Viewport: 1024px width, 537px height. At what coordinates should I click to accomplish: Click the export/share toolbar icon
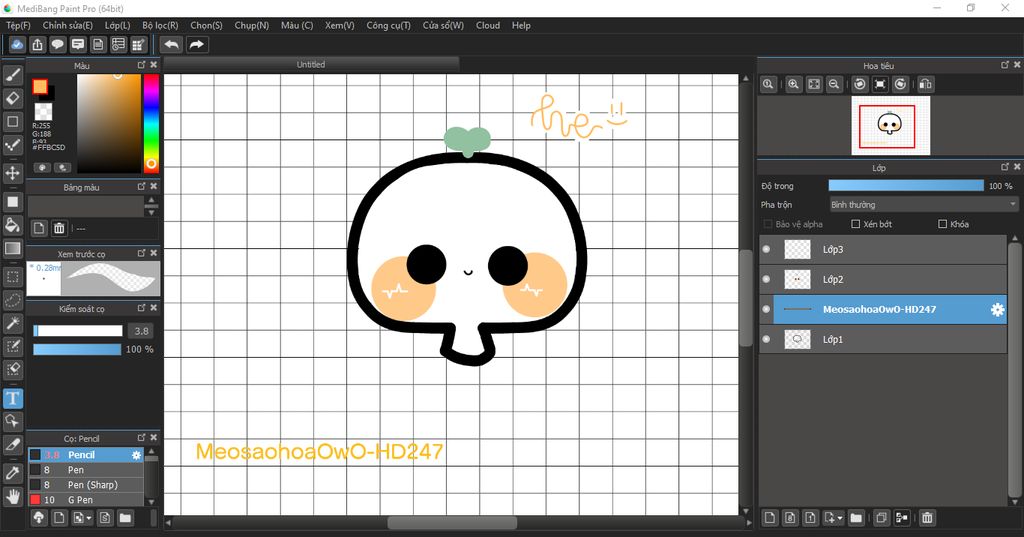tap(37, 44)
